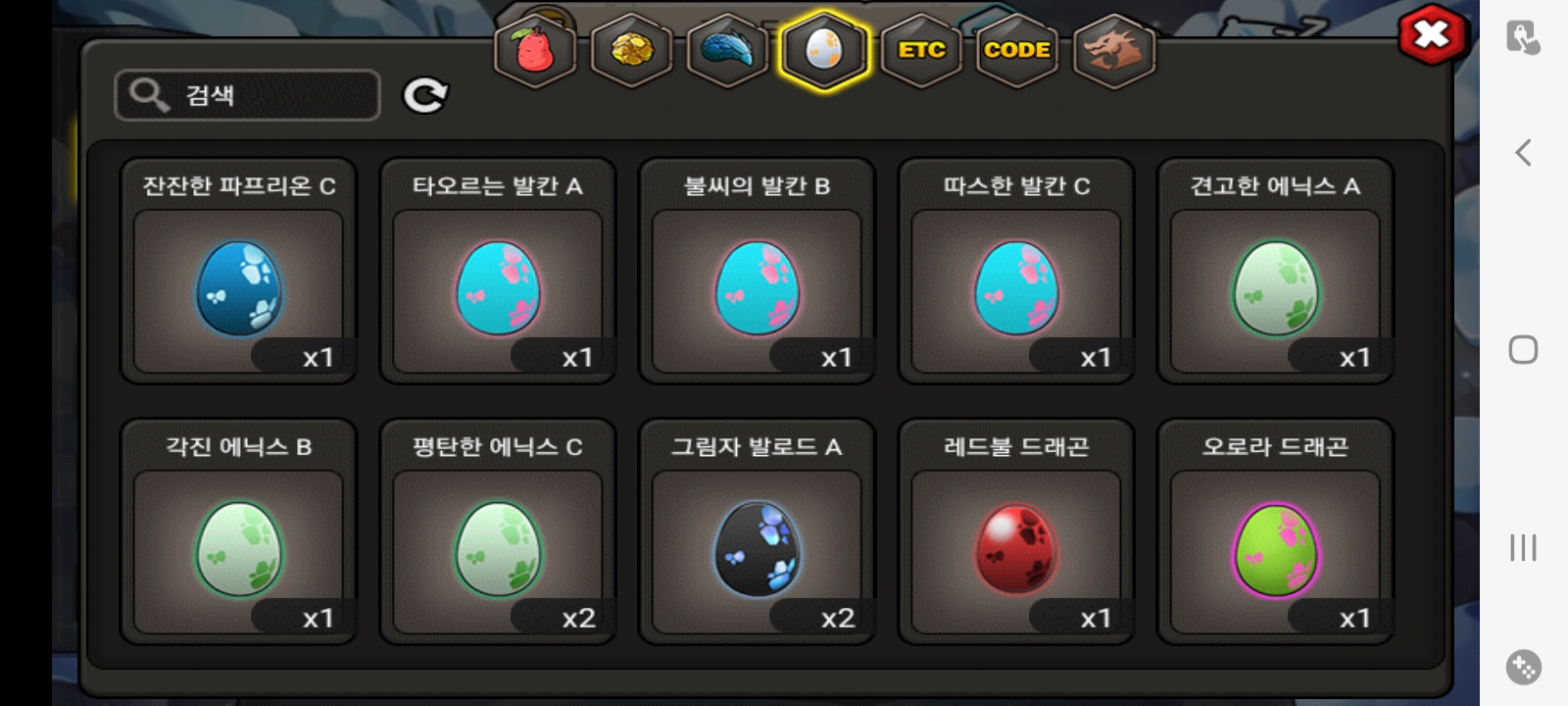Screen dimensions: 1568x706
Task: Open the gamepad icon in sidebar
Action: [x=1523, y=668]
